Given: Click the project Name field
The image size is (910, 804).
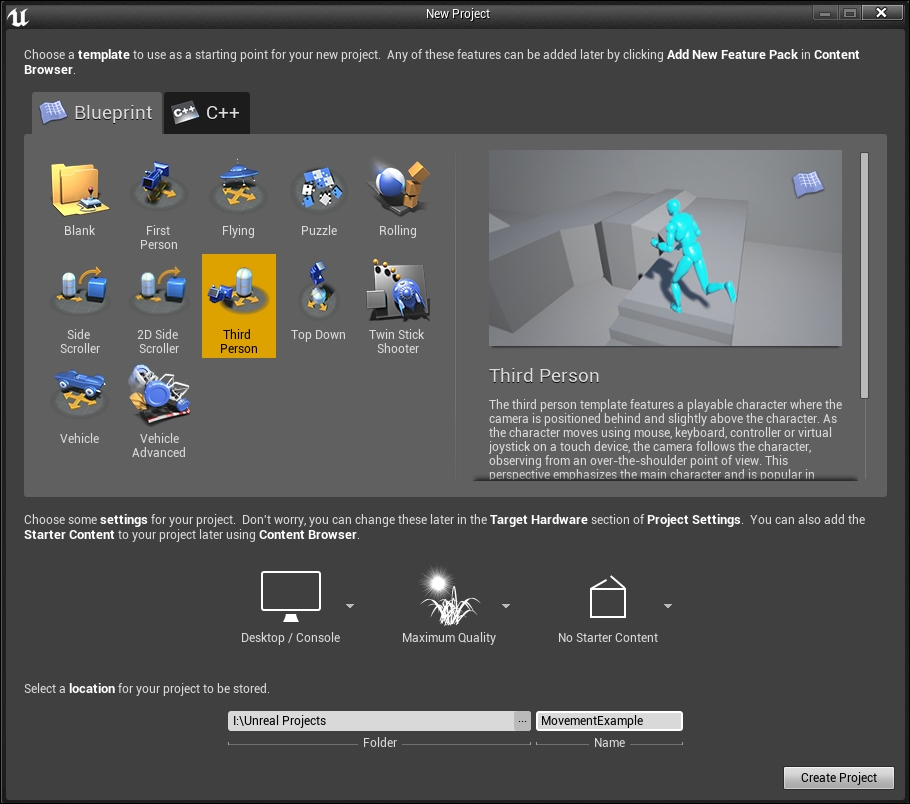Looking at the screenshot, I should tap(609, 721).
